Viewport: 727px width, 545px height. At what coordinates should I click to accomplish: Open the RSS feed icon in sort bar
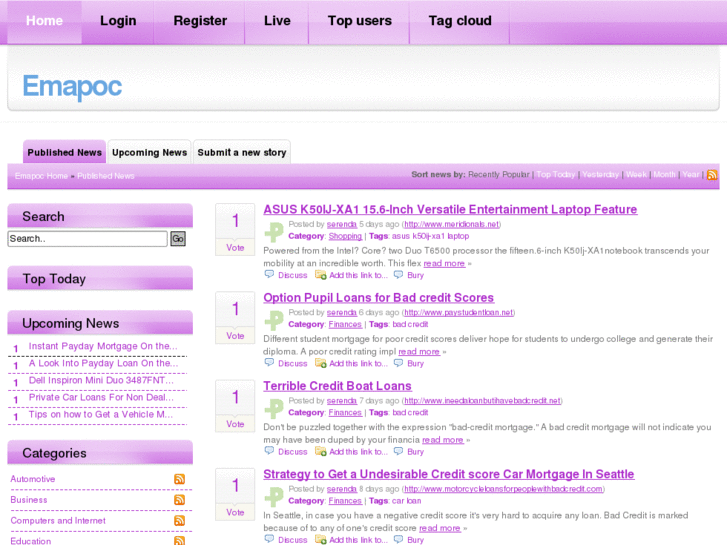712,175
